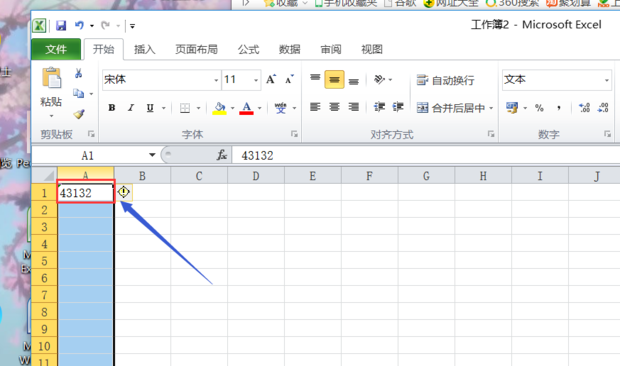
Task: Decrease font size with small A icon
Action: 289,79
